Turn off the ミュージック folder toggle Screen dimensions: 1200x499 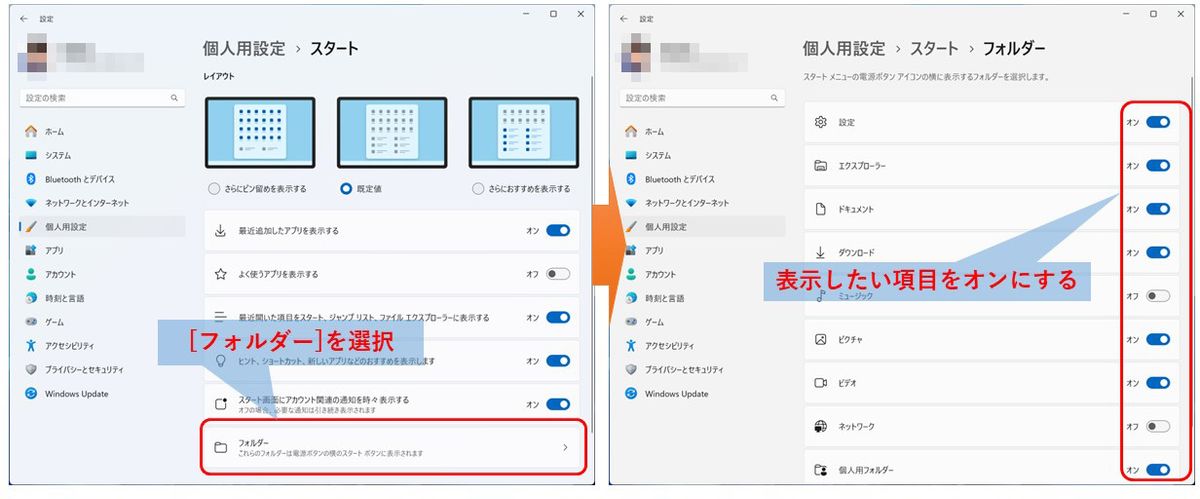tap(1158, 296)
